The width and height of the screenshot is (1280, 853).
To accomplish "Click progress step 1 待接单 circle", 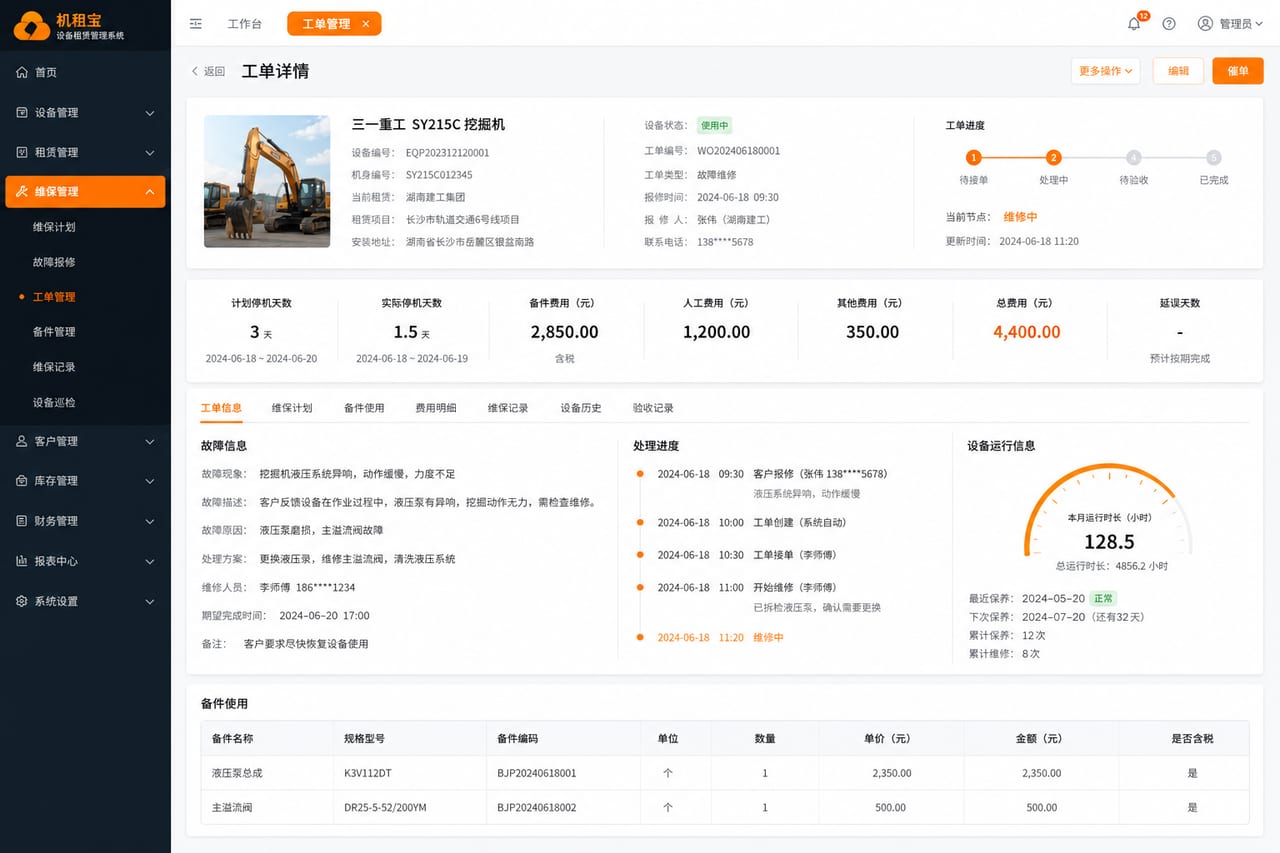I will point(973,157).
